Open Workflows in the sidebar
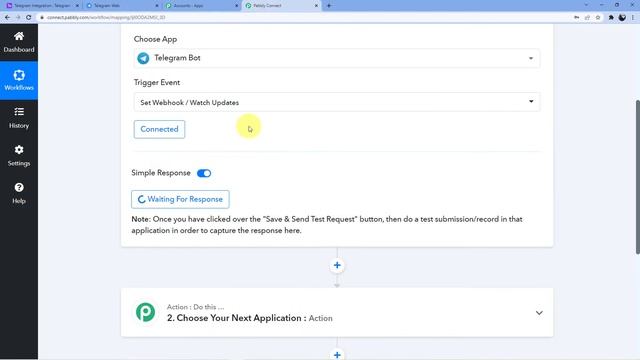640x360 pixels. (19, 80)
